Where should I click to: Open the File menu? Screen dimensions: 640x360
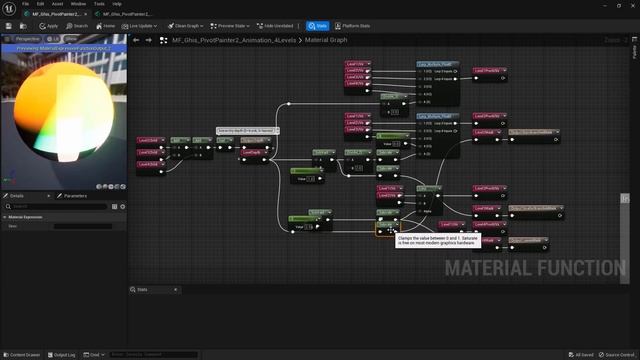pyautogui.click(x=25, y=4)
